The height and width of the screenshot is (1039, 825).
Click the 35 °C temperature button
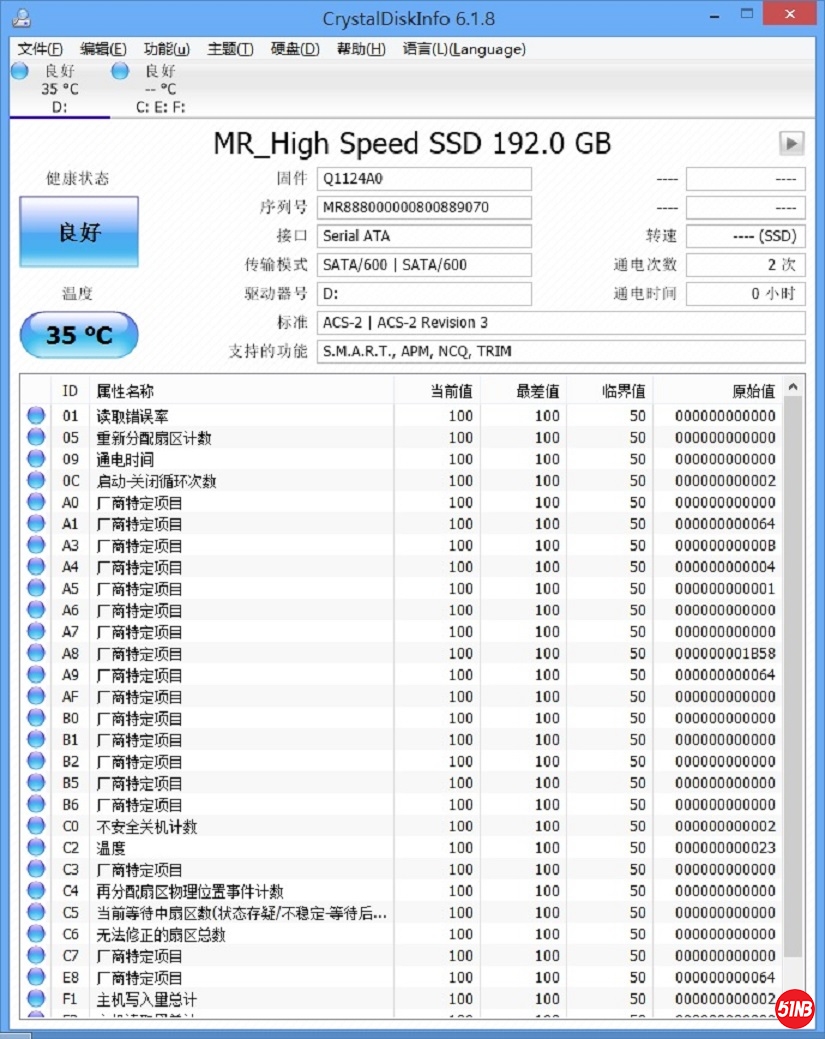[79, 335]
